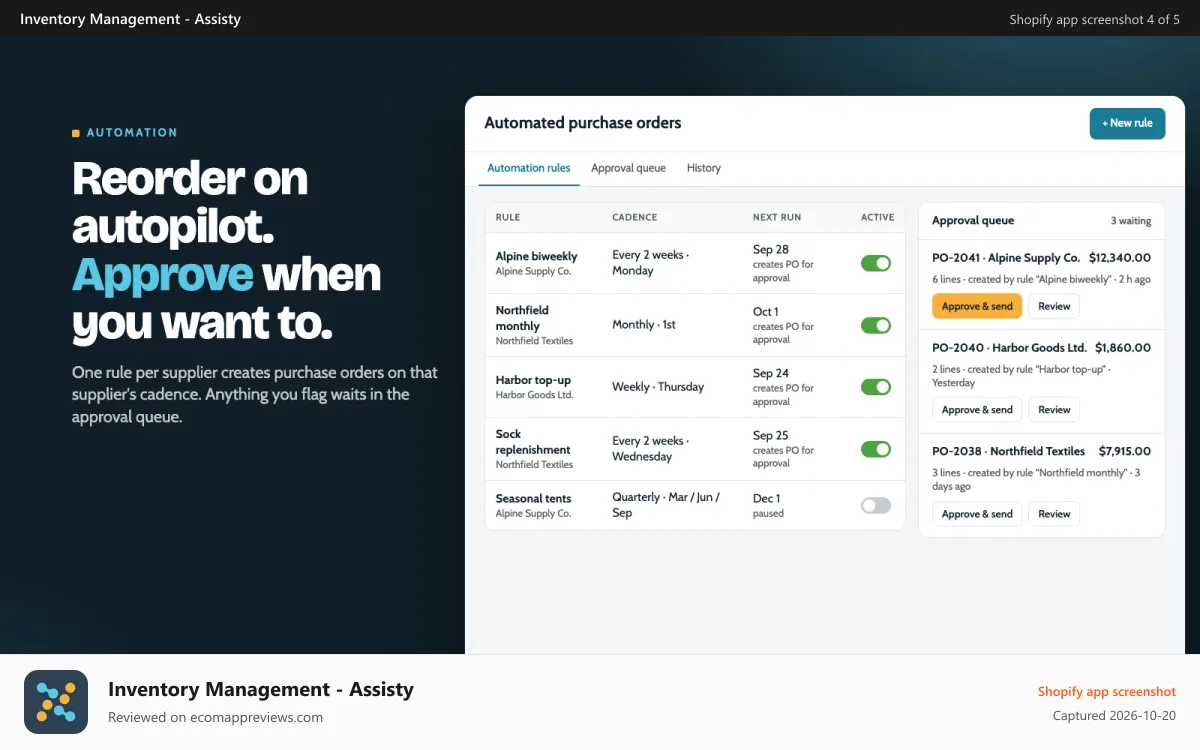Switch to the Automation rules tab

coord(529,168)
